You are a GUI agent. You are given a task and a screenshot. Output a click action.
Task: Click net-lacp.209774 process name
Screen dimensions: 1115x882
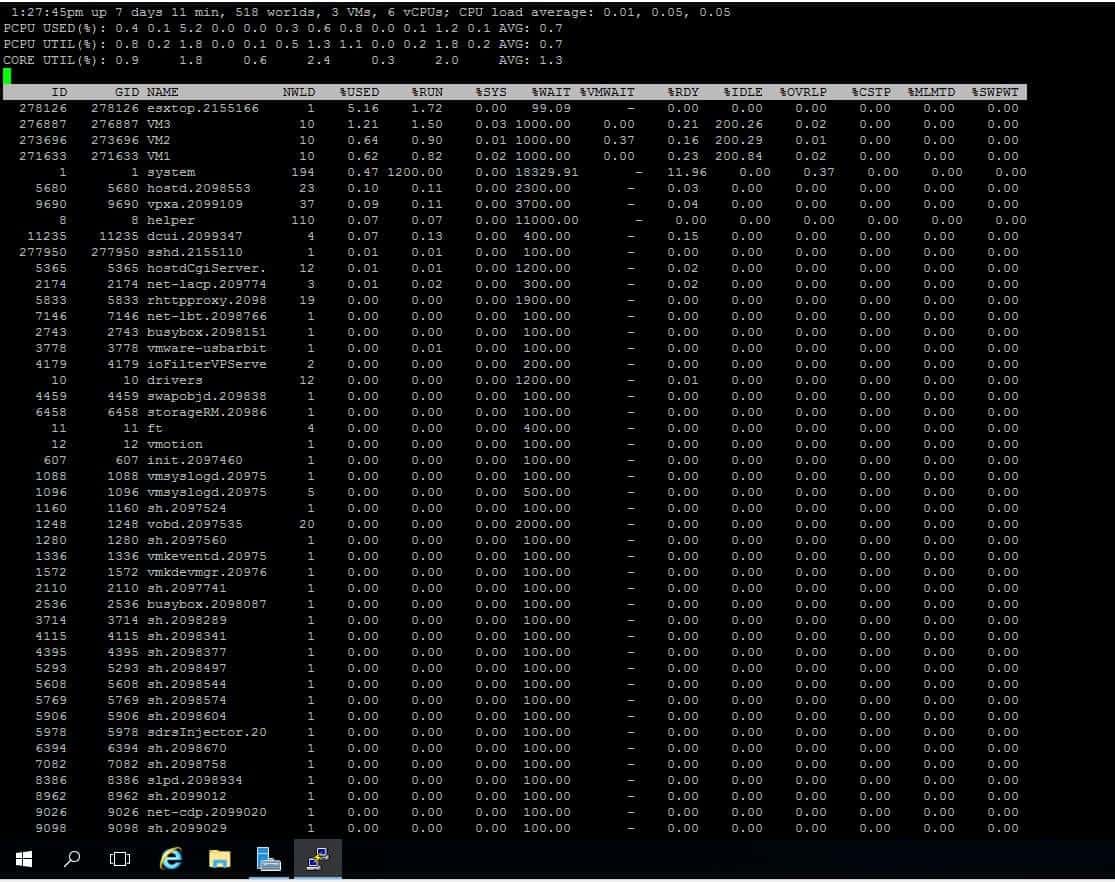206,285
